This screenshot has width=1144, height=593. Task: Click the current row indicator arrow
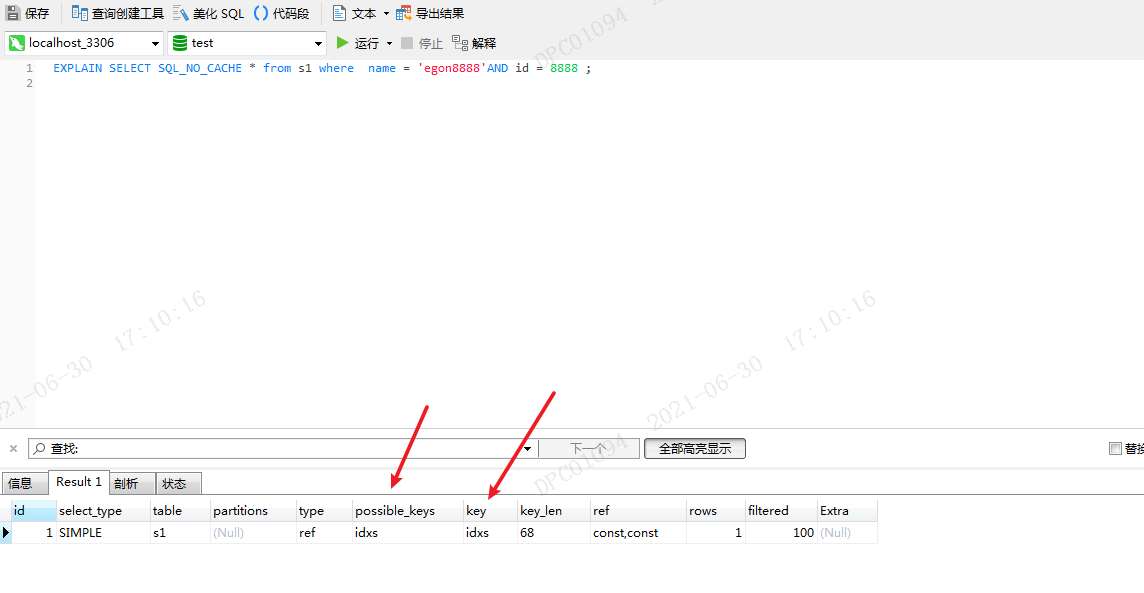(x=6, y=532)
